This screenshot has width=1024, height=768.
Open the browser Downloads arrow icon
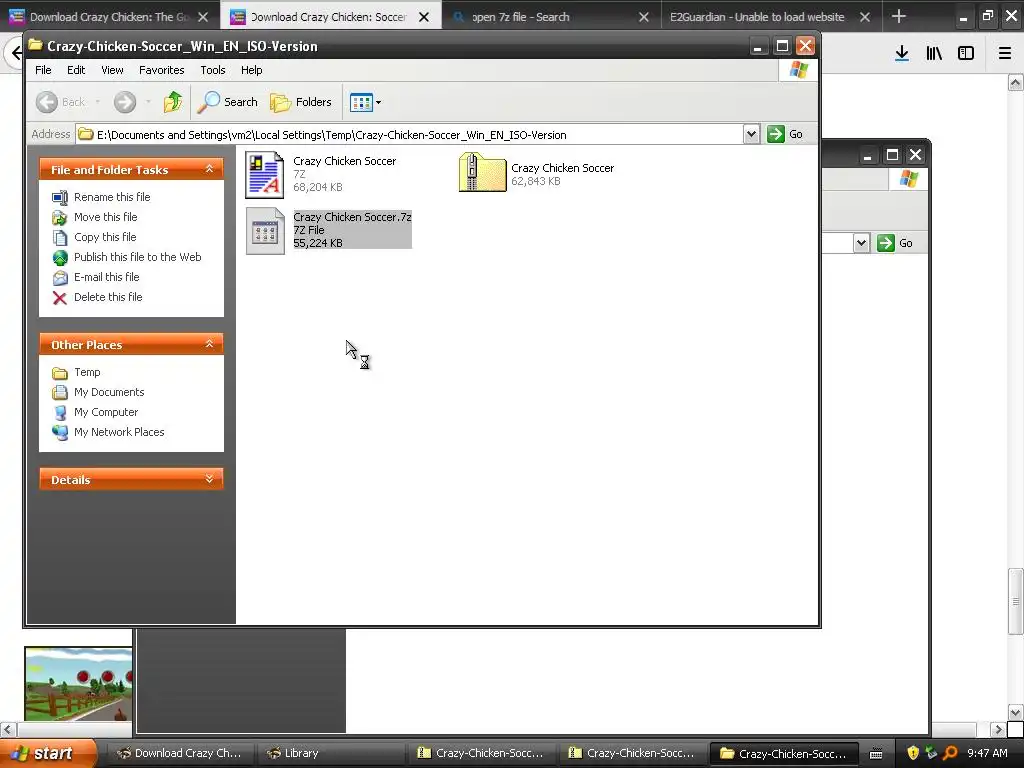(902, 54)
